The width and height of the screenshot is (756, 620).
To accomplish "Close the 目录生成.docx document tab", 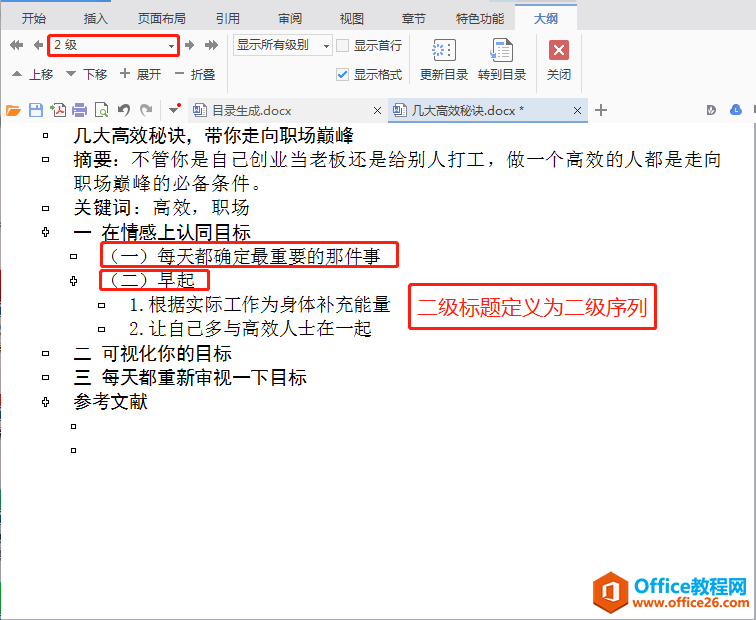I will [x=378, y=111].
